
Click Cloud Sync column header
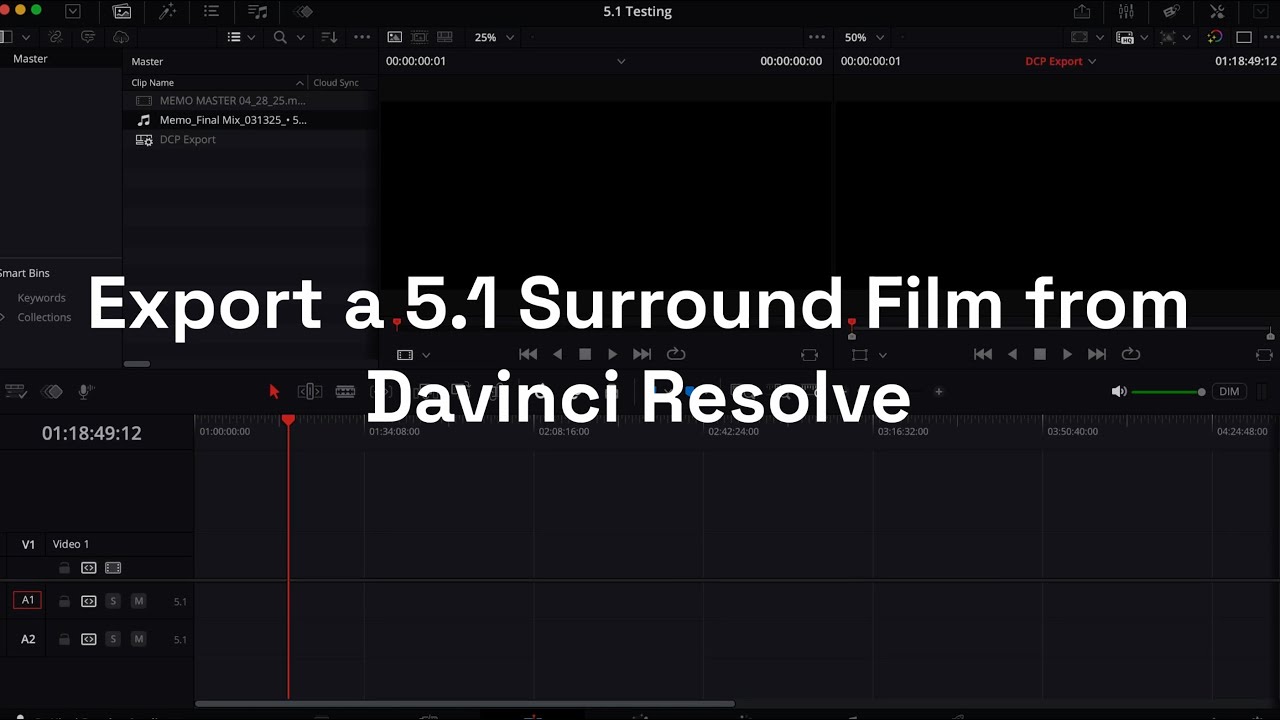[336, 82]
